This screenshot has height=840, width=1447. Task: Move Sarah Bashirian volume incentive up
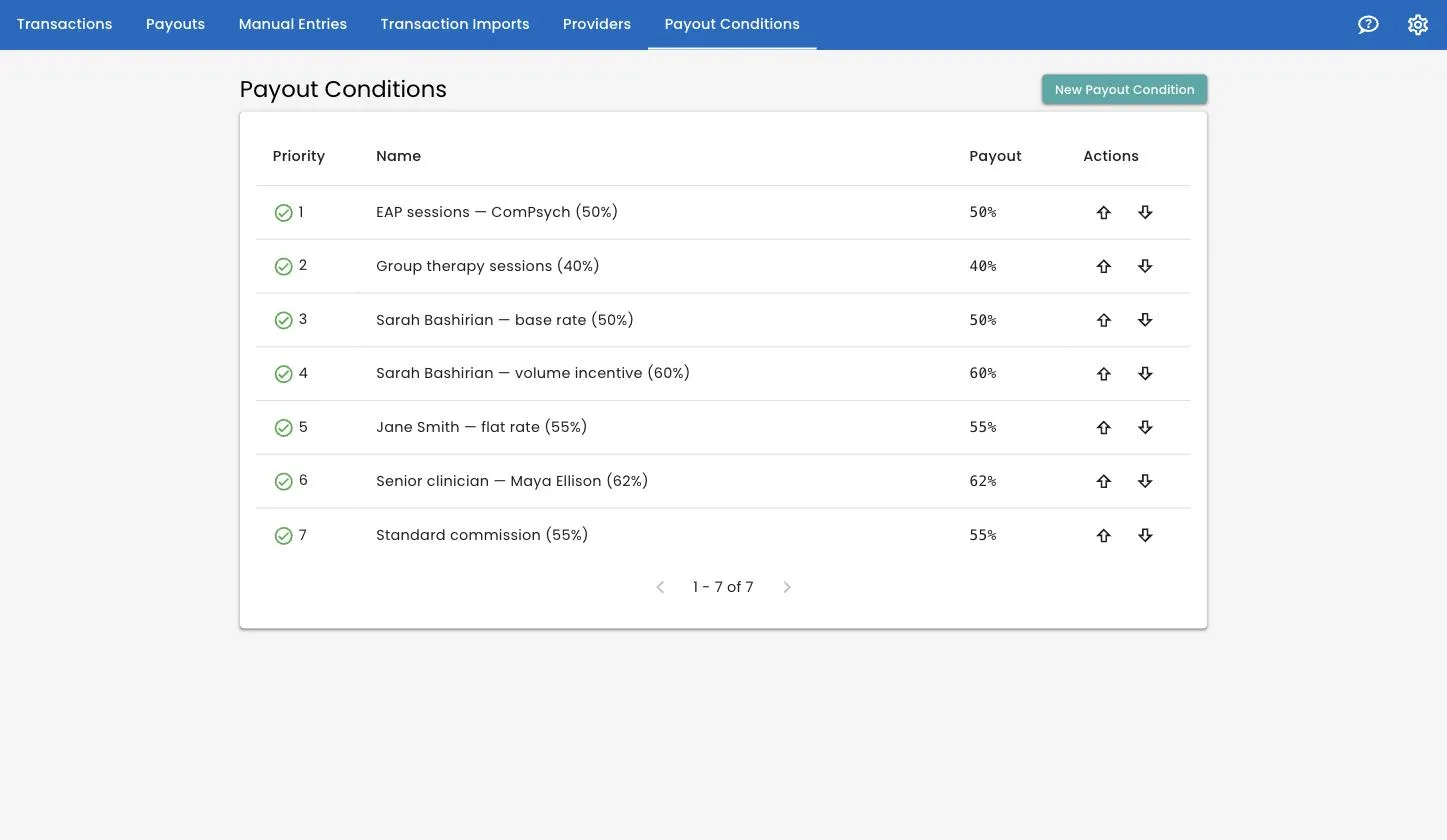point(1103,373)
